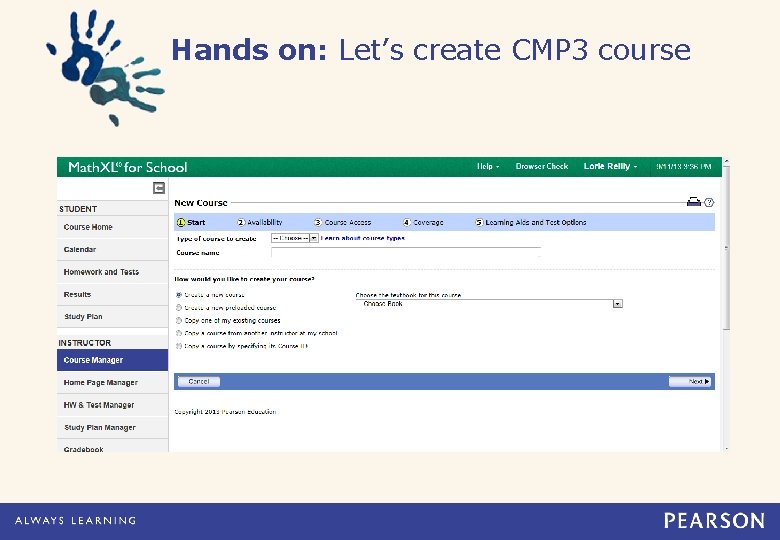
Task: Click the Copyright Pearson Education text
Action: (x=225, y=412)
